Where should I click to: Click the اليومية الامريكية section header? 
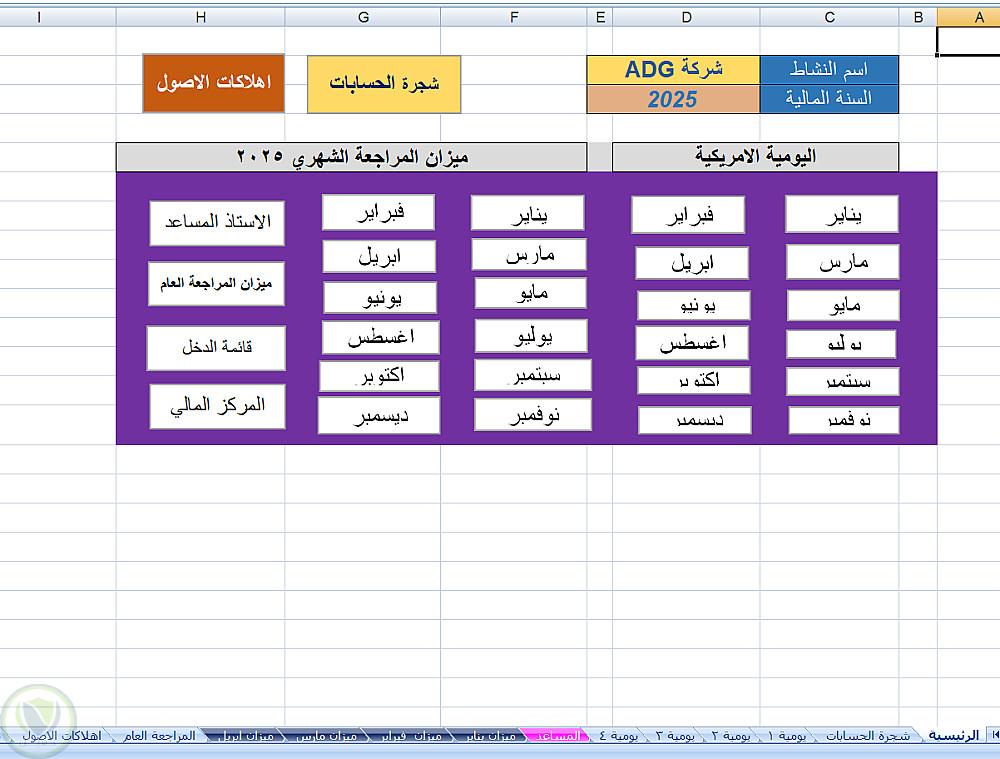[x=755, y=157]
